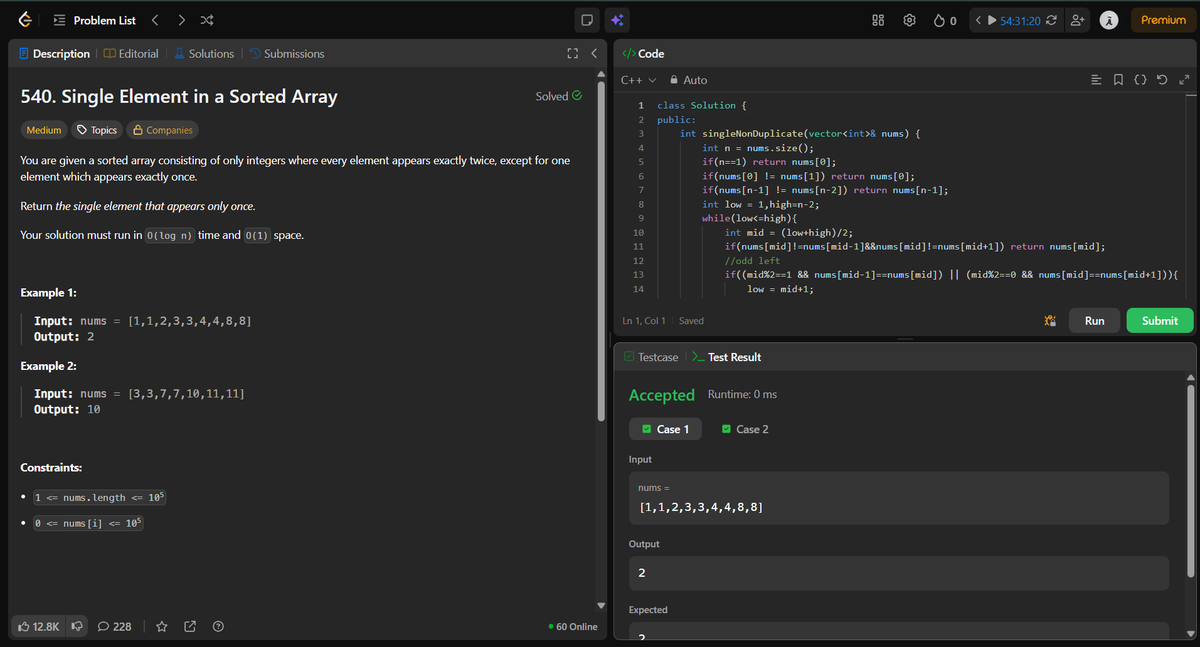Viewport: 1200px width, 647px height.
Task: Click the debugger bug icon
Action: click(1049, 321)
